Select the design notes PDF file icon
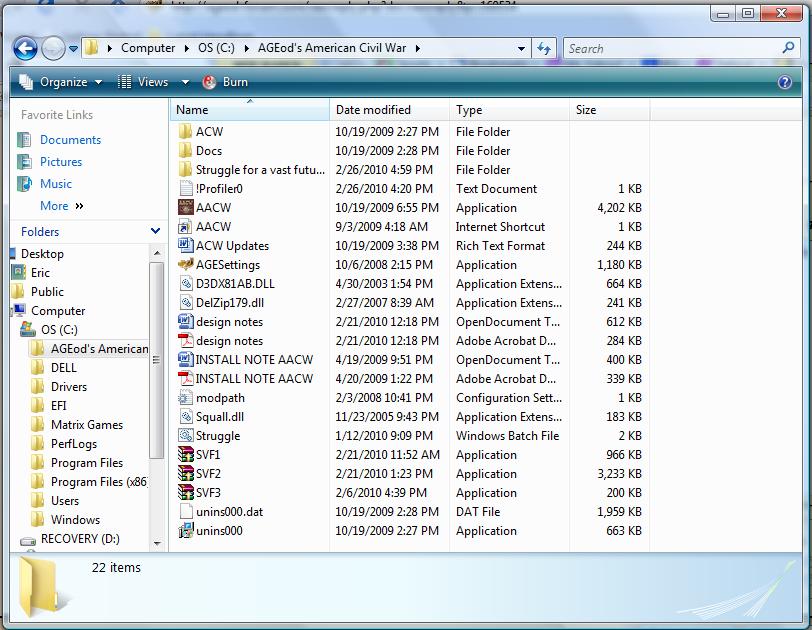 [185, 341]
